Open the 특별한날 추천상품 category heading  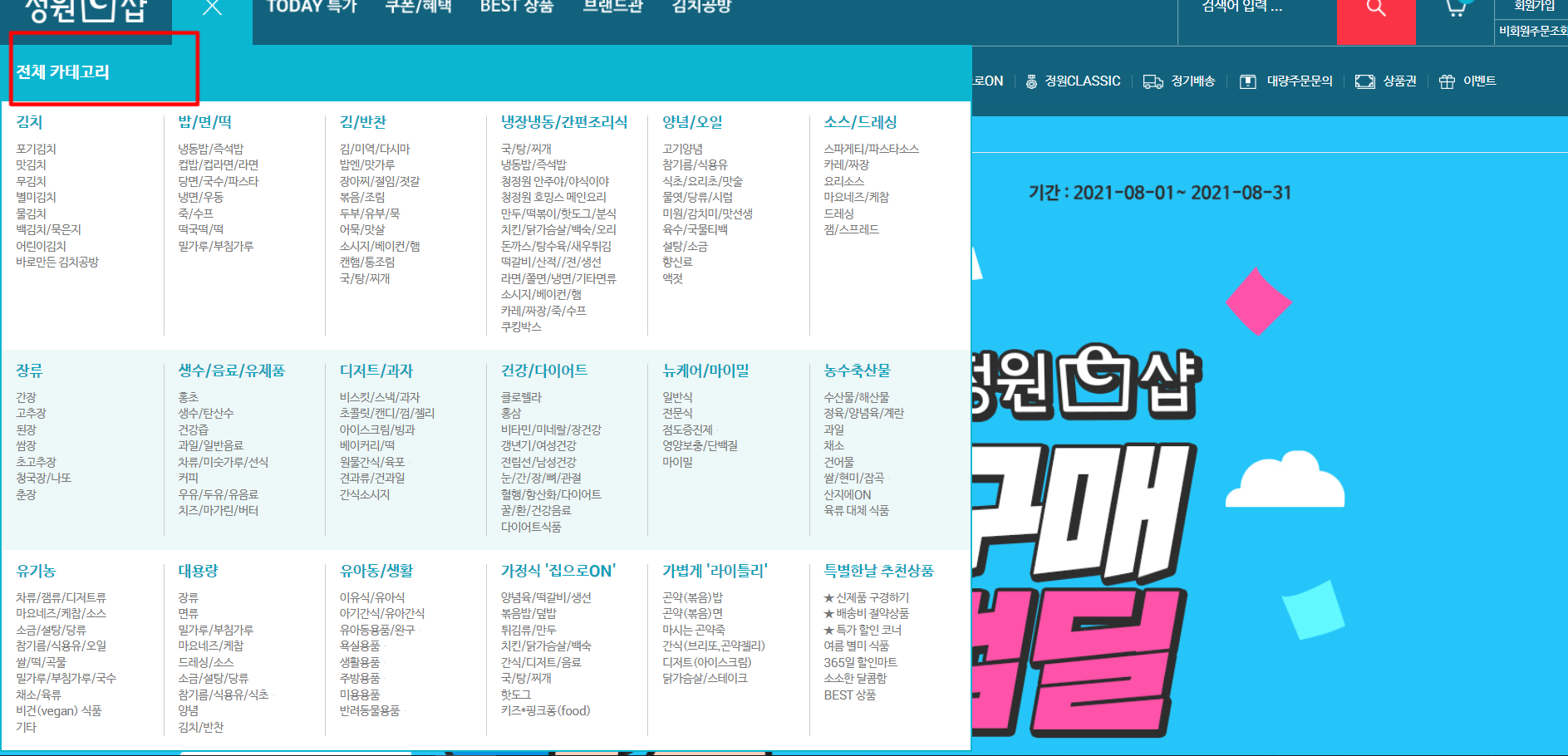[878, 571]
